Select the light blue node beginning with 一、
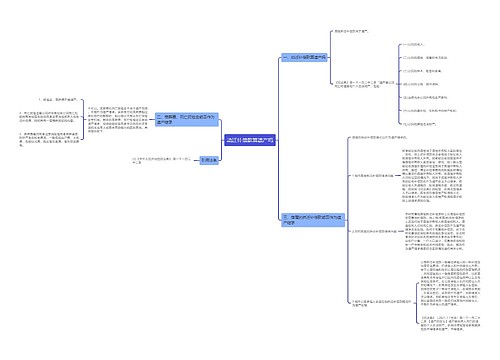 coord(305,57)
